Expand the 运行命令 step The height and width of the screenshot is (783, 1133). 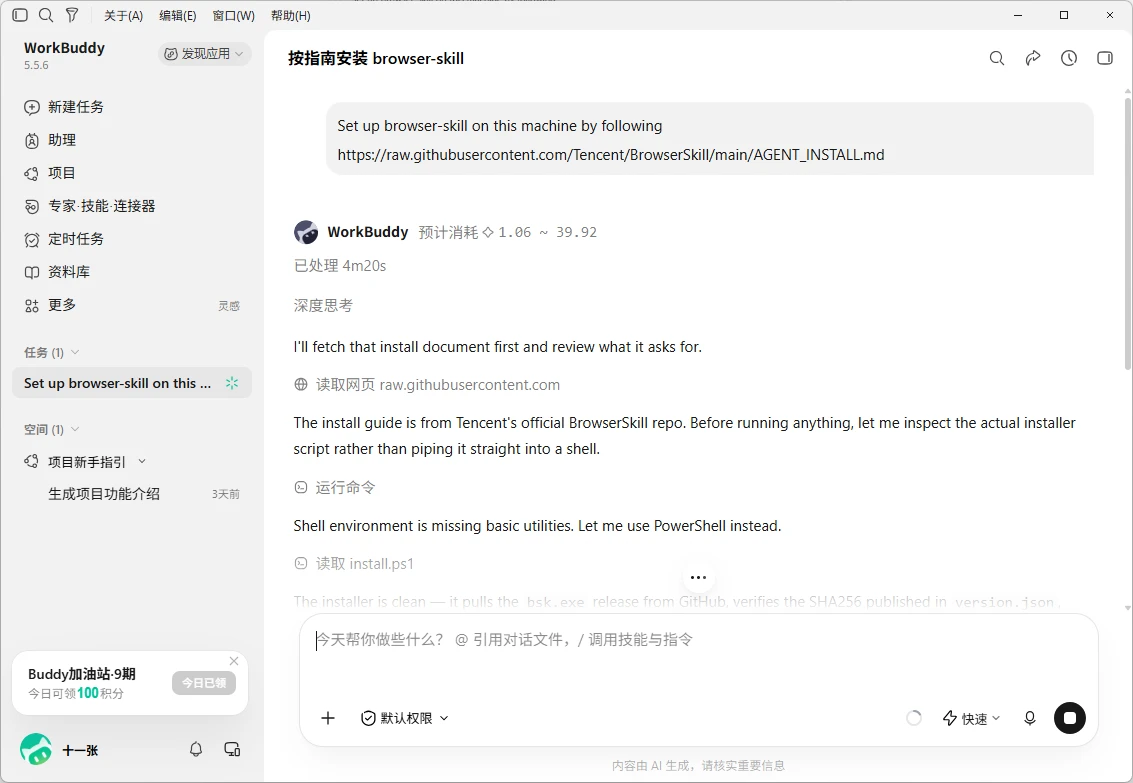(x=335, y=488)
